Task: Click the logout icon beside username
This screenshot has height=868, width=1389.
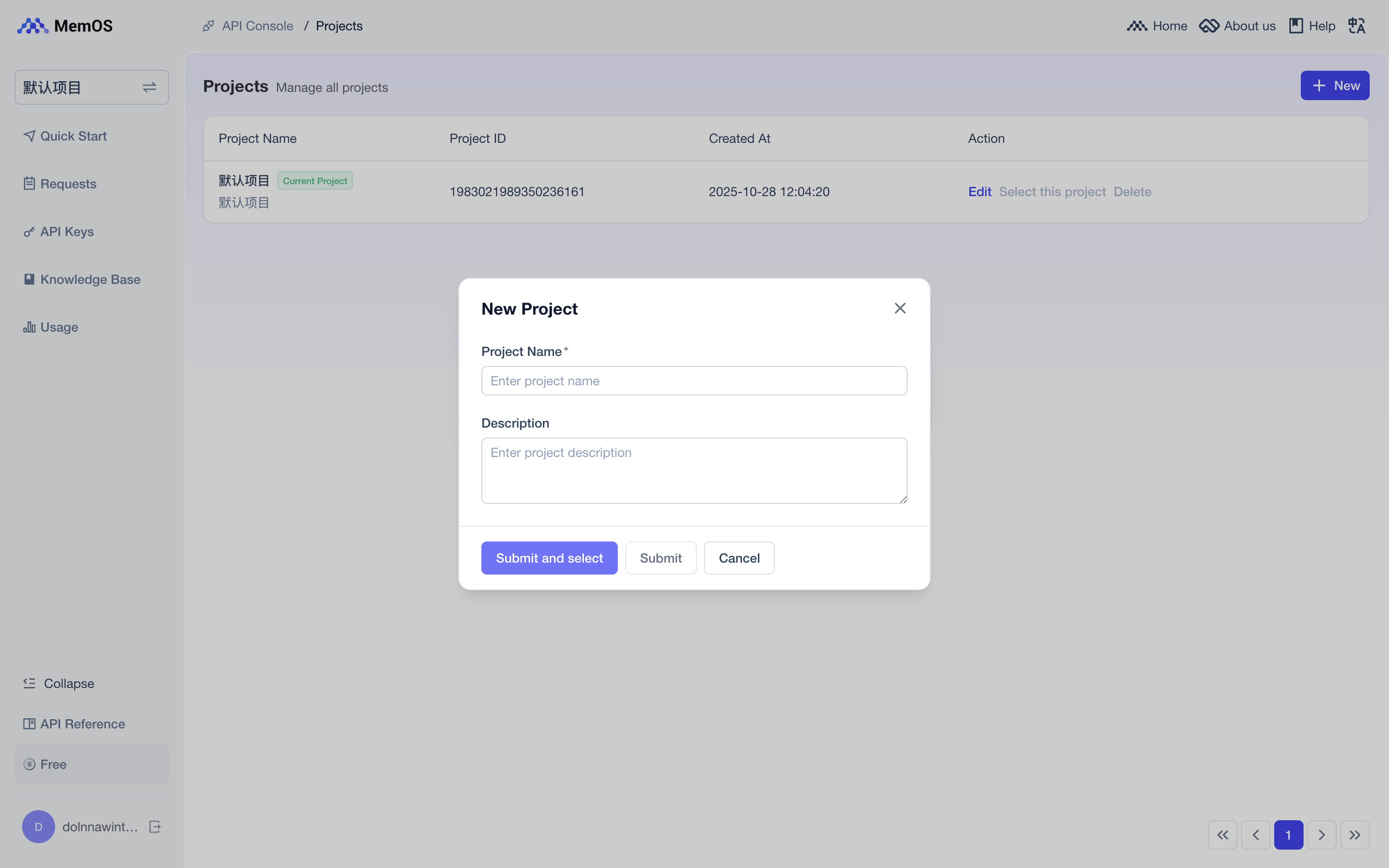Action: [154, 827]
